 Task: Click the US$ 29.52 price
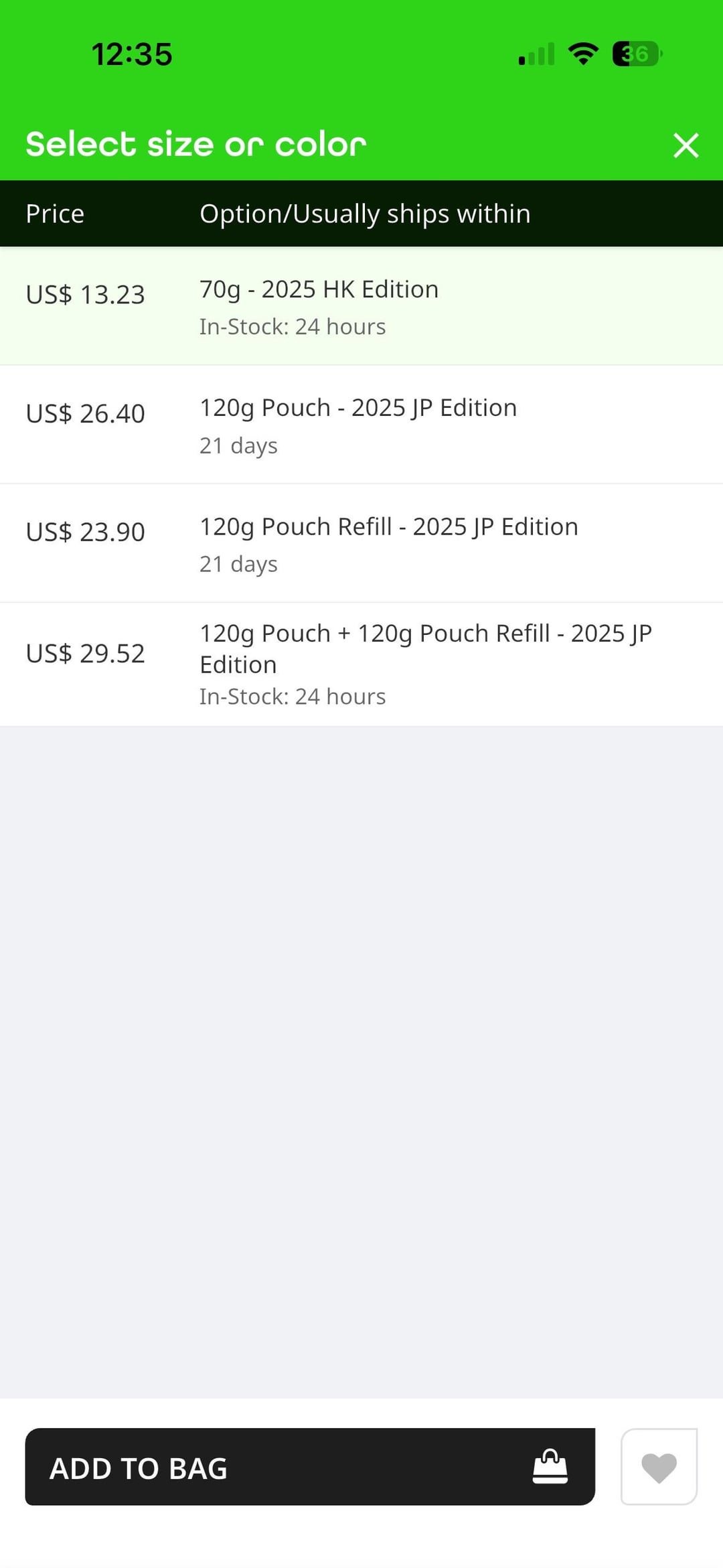pyautogui.click(x=85, y=654)
